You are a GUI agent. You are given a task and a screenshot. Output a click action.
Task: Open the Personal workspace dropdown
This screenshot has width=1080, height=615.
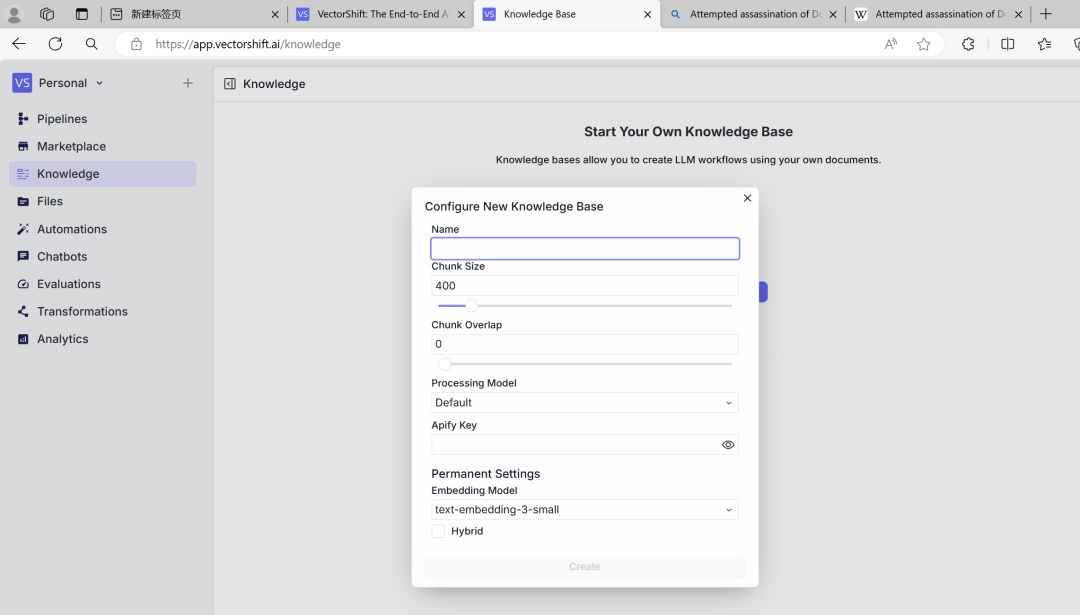click(62, 83)
